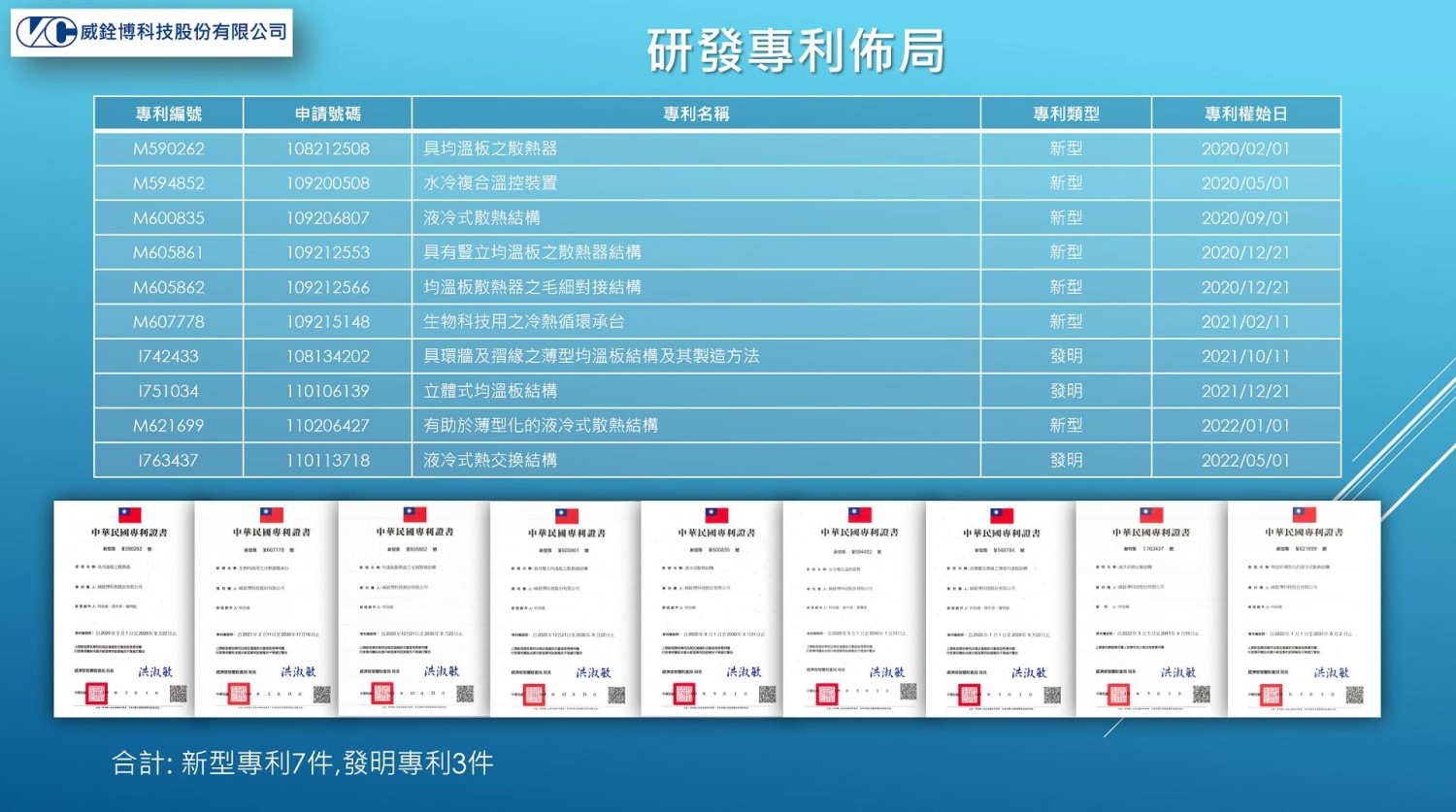Select the 申請號碼 column header
This screenshot has width=1456, height=812.
(x=327, y=114)
